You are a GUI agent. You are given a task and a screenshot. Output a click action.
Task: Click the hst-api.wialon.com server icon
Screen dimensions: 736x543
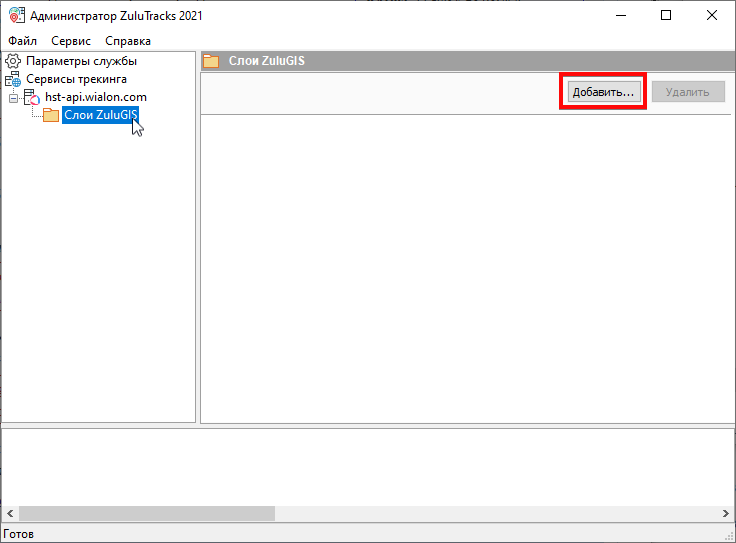click(x=32, y=97)
